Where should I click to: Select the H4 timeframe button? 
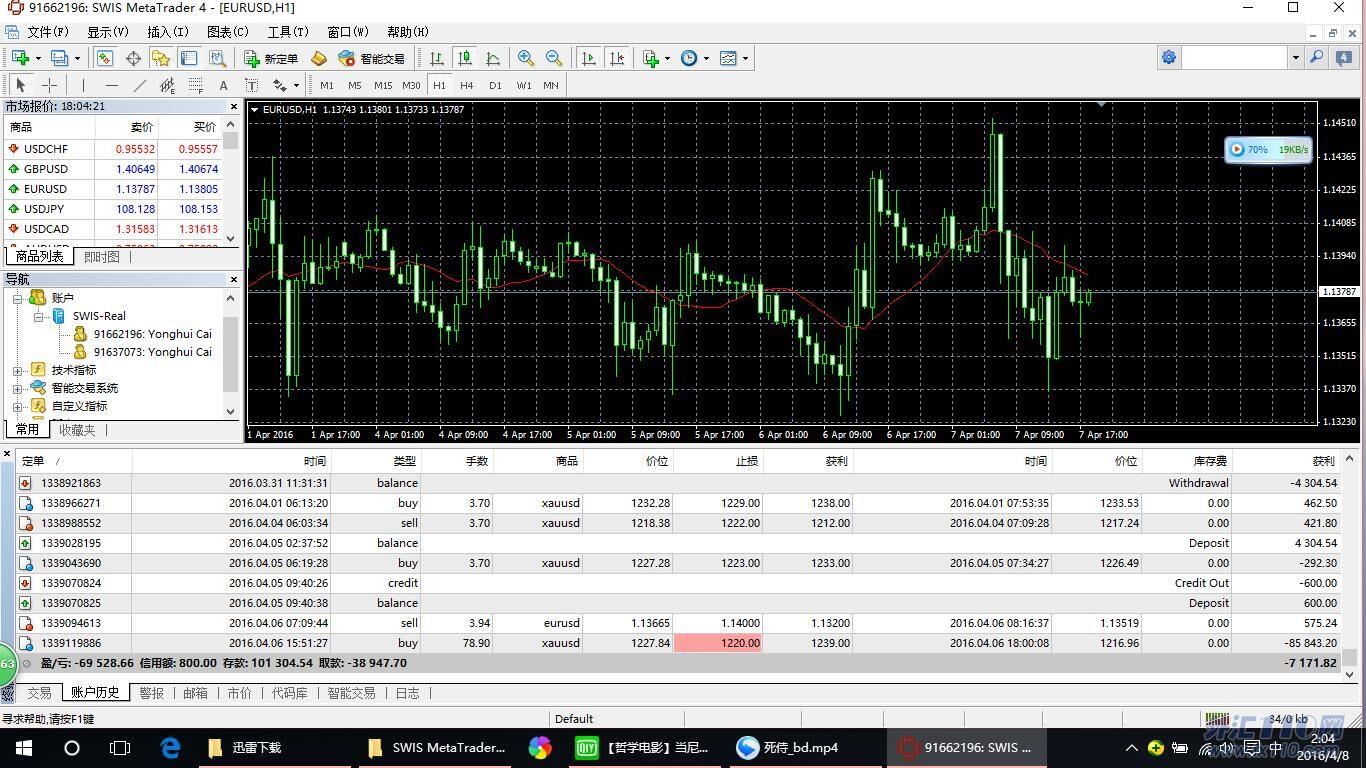(x=466, y=85)
